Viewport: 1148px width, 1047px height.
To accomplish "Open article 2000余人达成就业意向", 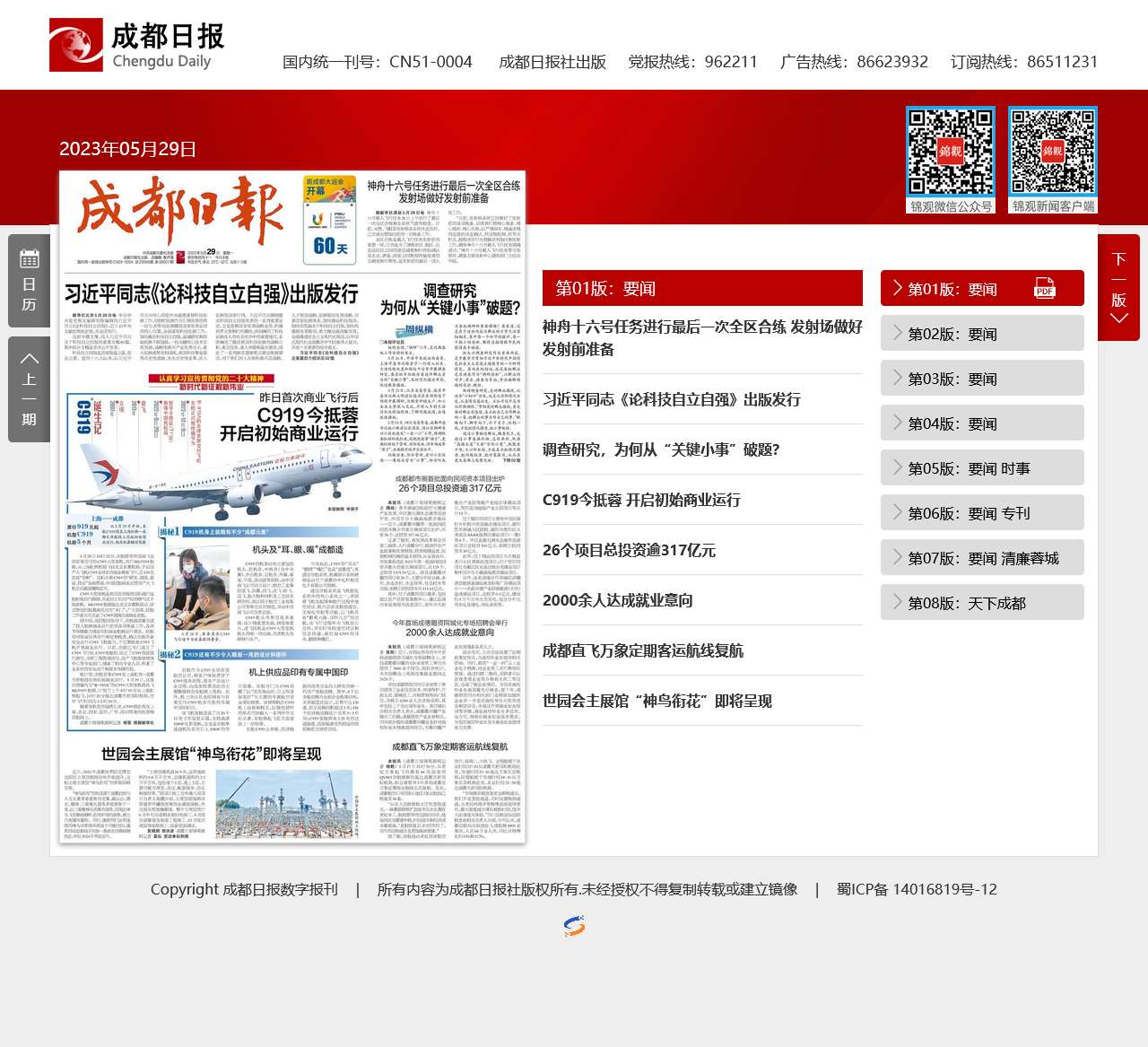I will click(x=618, y=600).
